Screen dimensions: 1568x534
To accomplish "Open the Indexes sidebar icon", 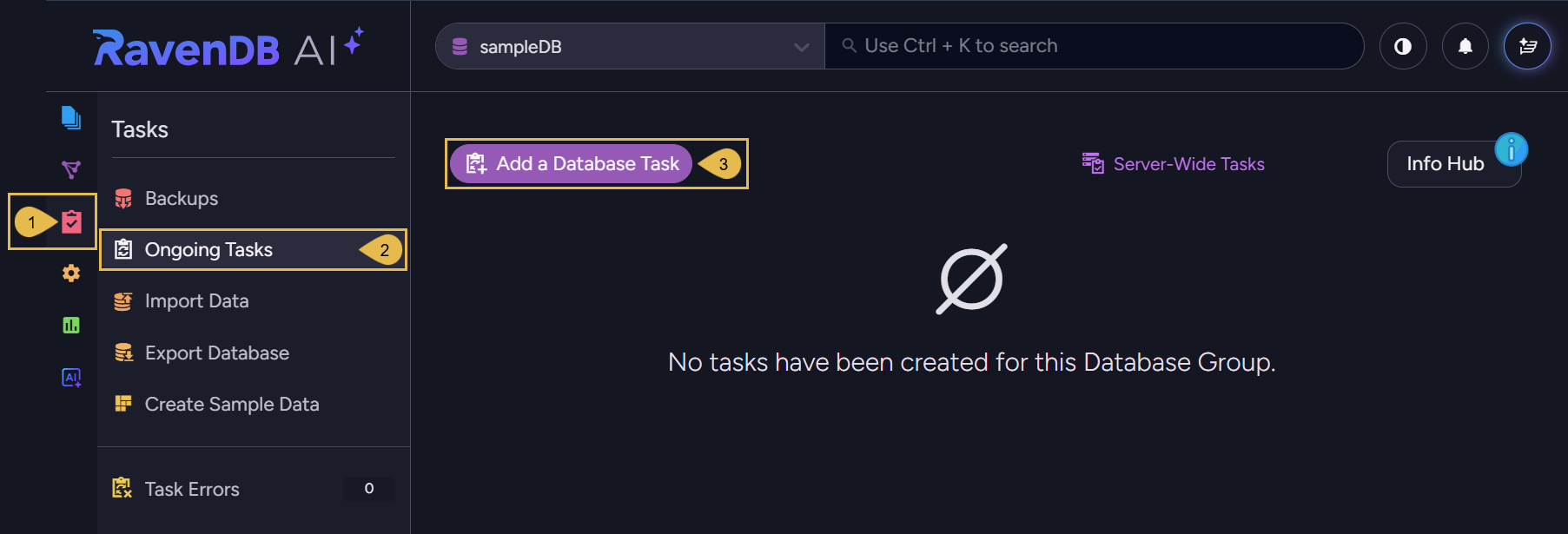I will [x=71, y=169].
